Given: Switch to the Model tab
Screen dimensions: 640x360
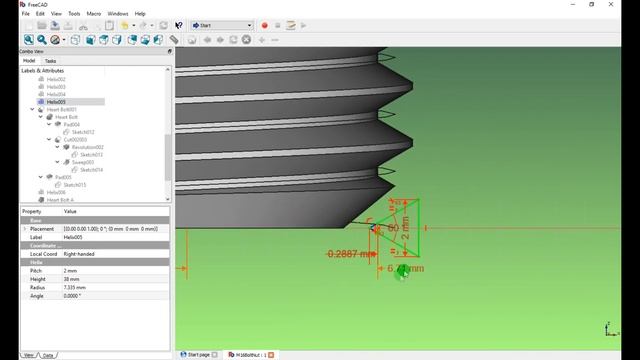Looking at the screenshot, I should pos(29,60).
